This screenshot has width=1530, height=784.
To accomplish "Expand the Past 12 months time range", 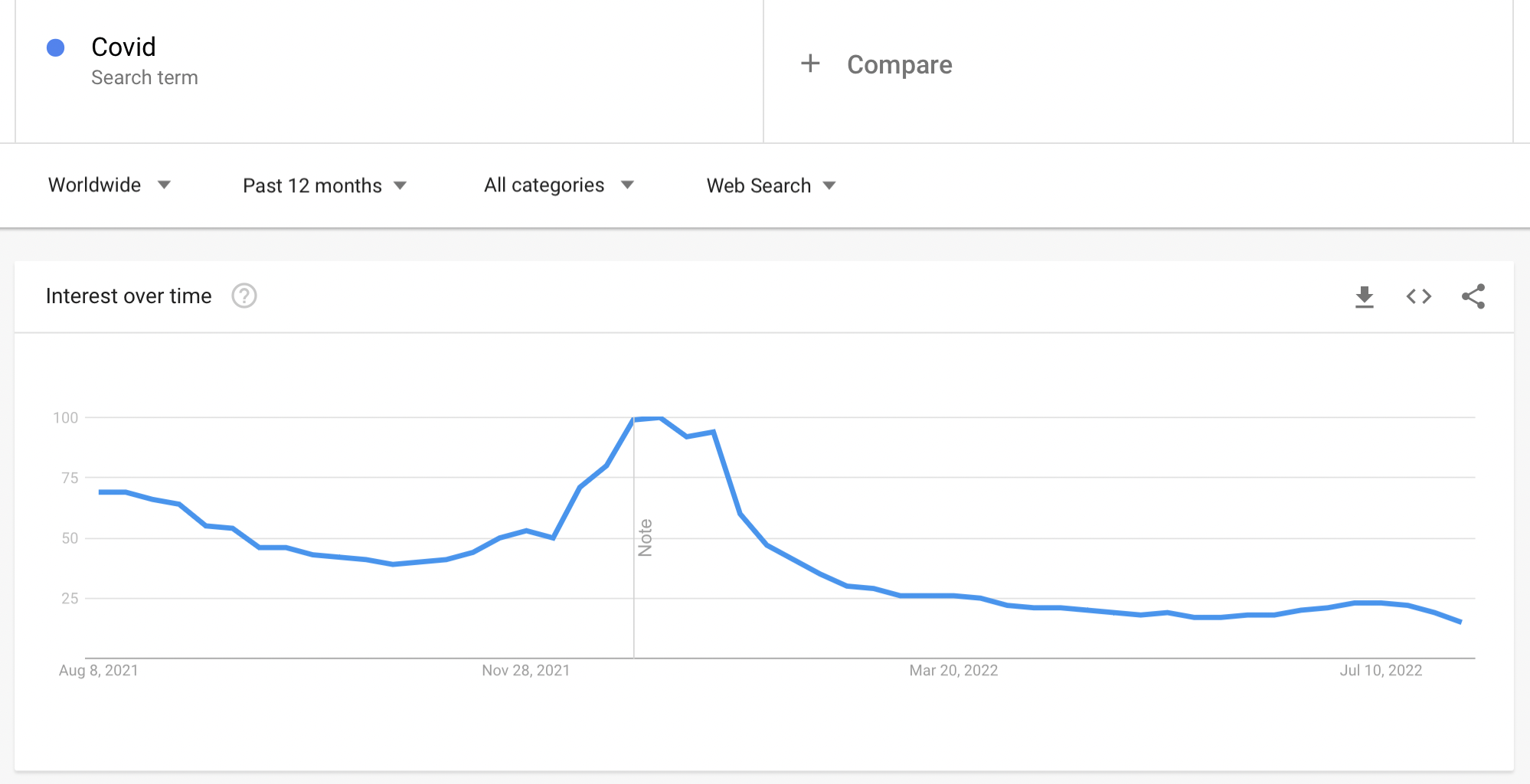I will (x=325, y=186).
